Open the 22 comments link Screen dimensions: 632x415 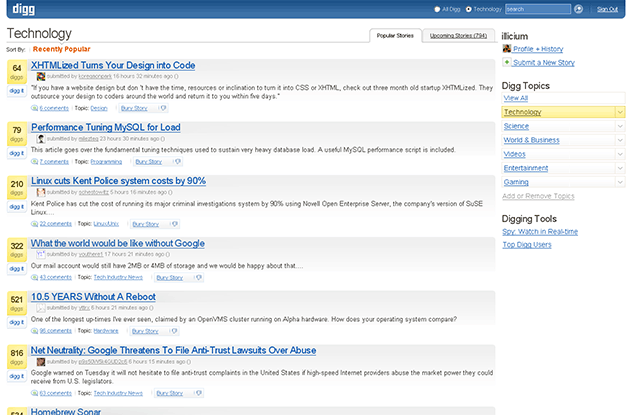click(56, 224)
